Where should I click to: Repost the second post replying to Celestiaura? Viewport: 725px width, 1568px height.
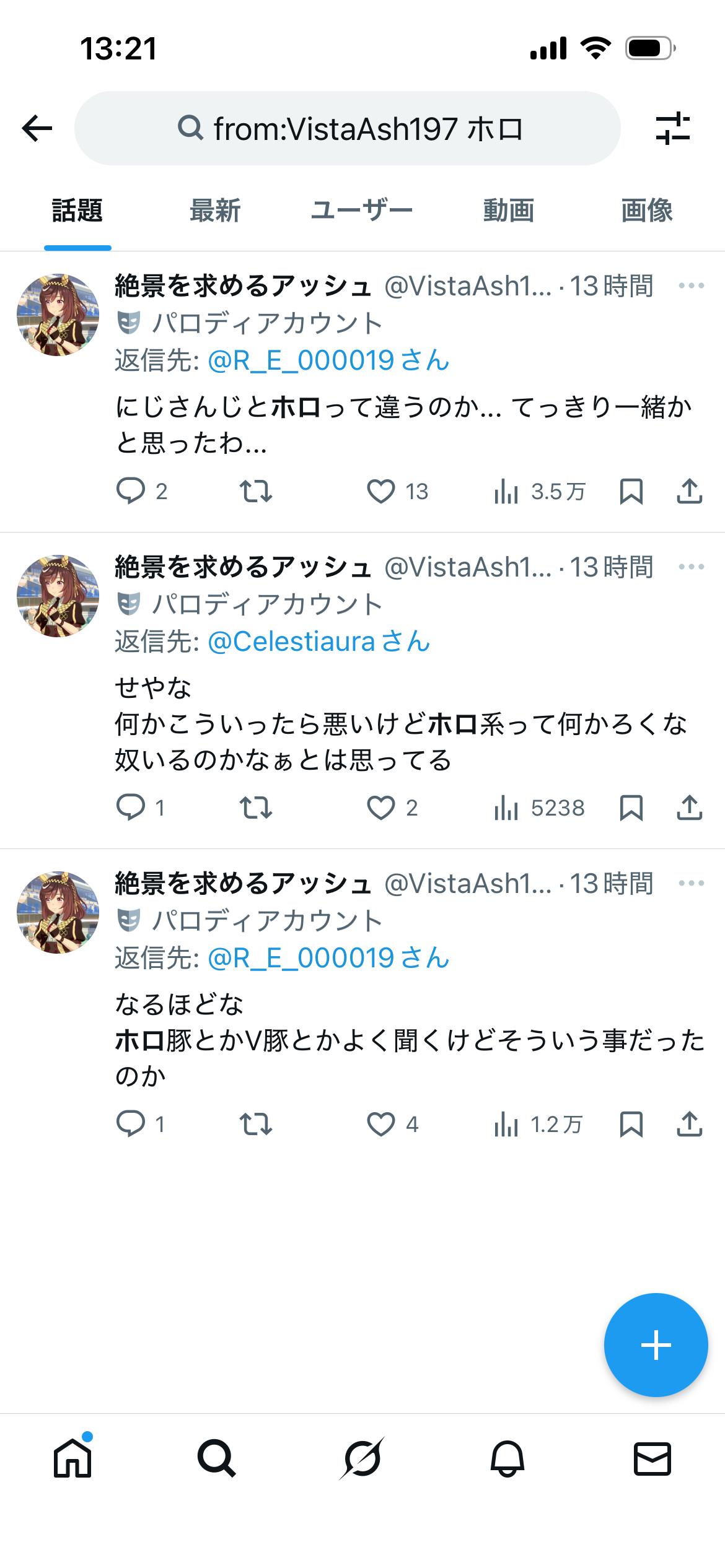pos(256,808)
